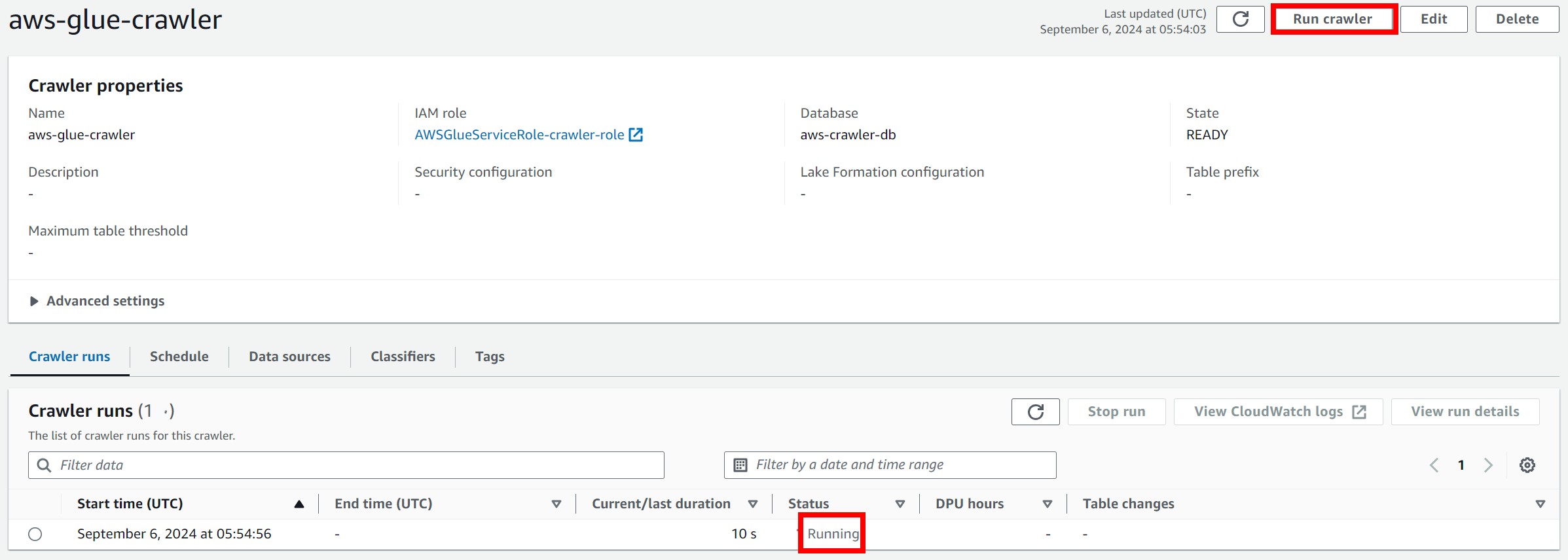Screen dimensions: 1568x560
Task: Refresh the crawler runs list
Action: click(1035, 411)
